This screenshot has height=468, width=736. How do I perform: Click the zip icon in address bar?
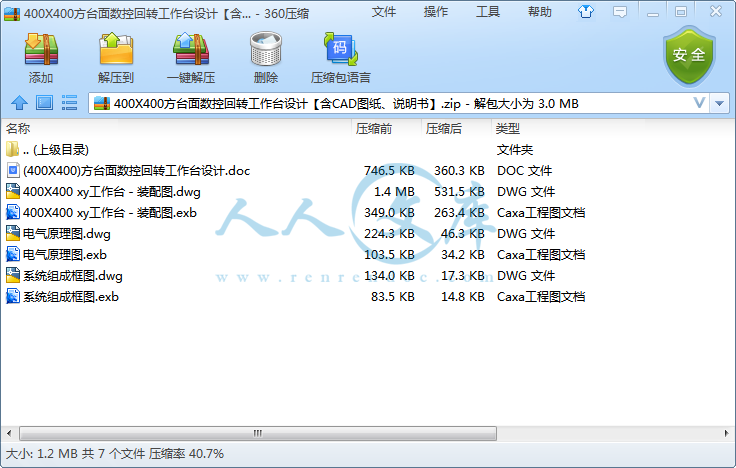point(102,103)
